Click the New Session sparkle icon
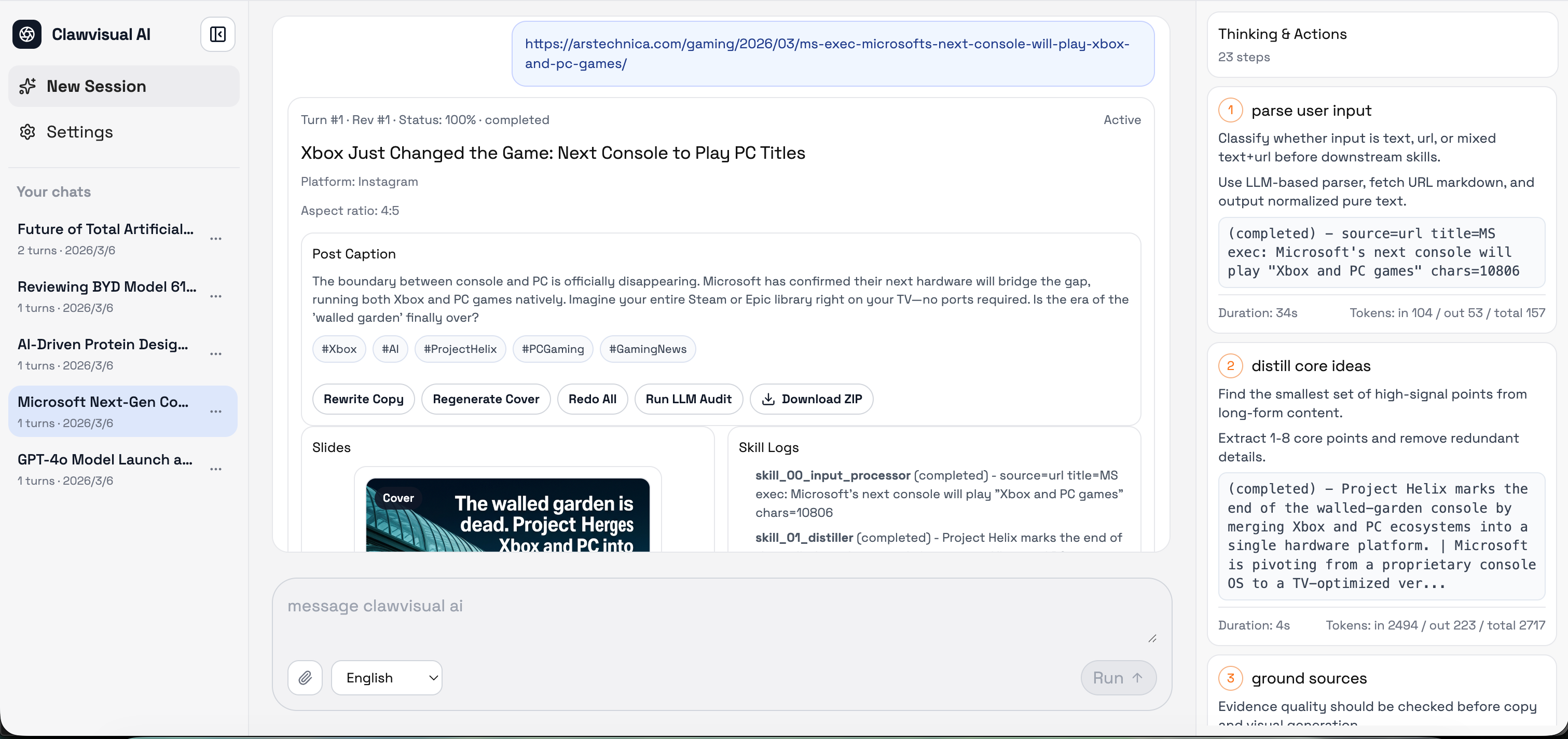This screenshot has height=739, width=1568. click(27, 87)
